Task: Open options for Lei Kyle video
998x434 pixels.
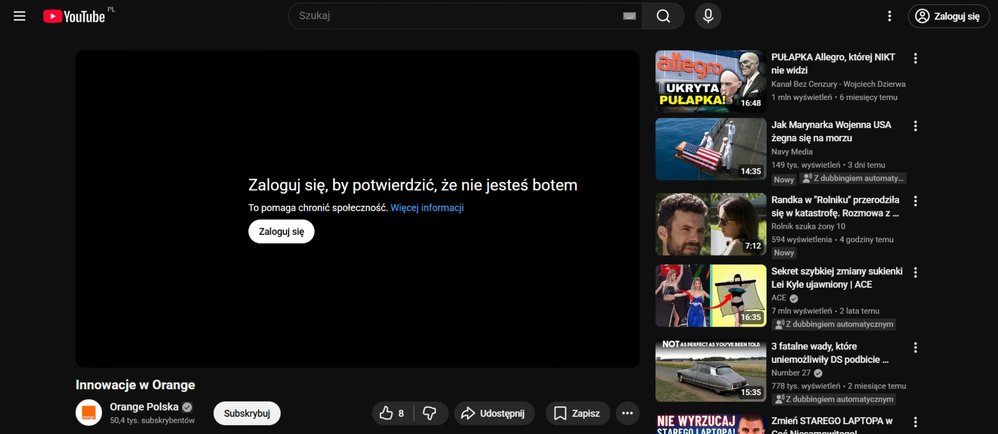Action: tap(915, 272)
